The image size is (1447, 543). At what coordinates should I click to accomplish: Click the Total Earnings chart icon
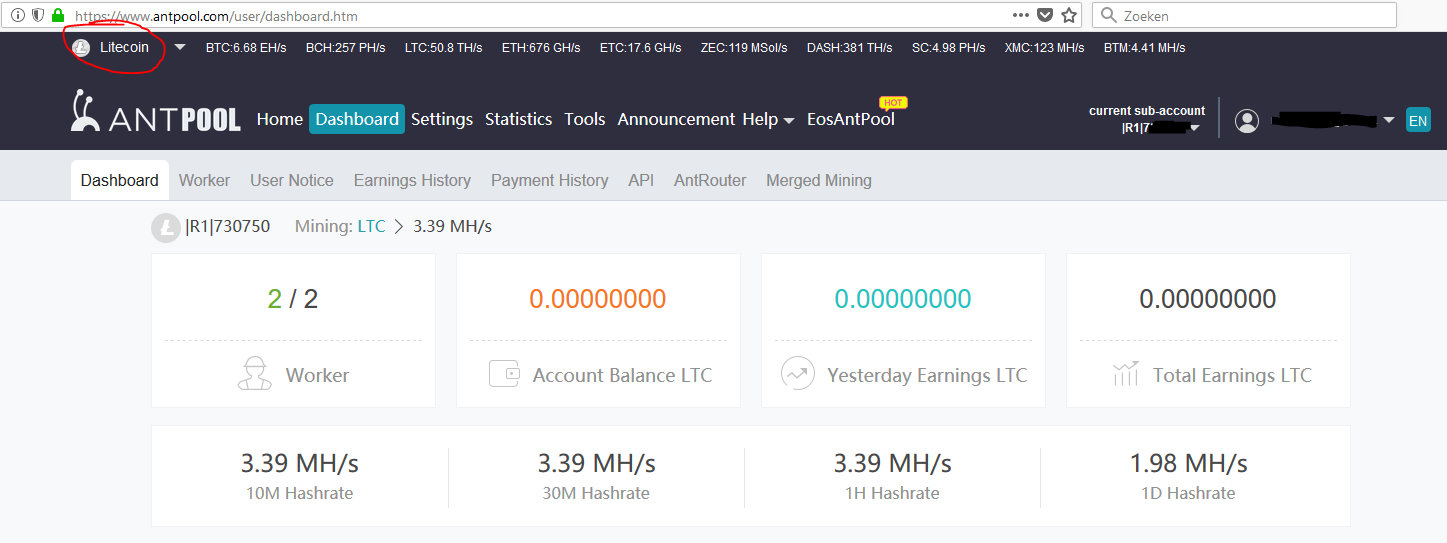(1125, 374)
